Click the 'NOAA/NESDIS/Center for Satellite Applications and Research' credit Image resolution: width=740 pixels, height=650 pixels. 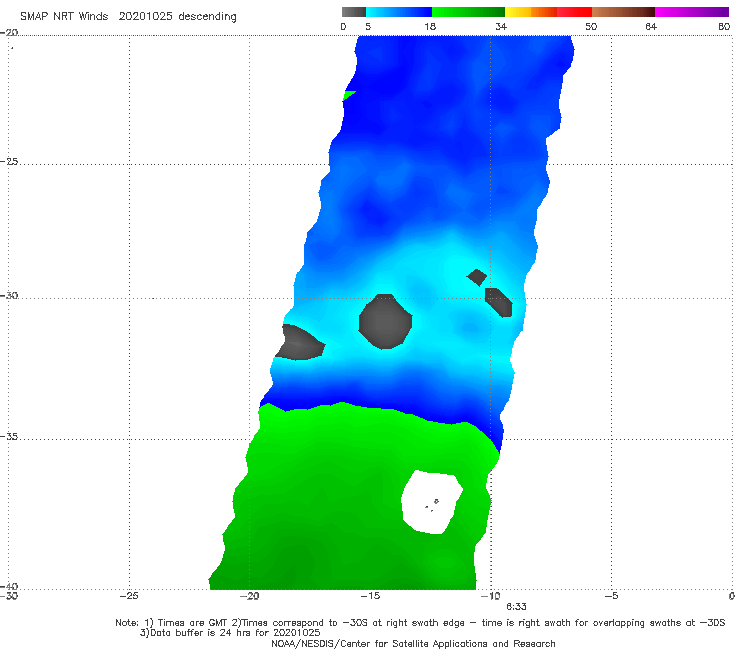point(413,644)
